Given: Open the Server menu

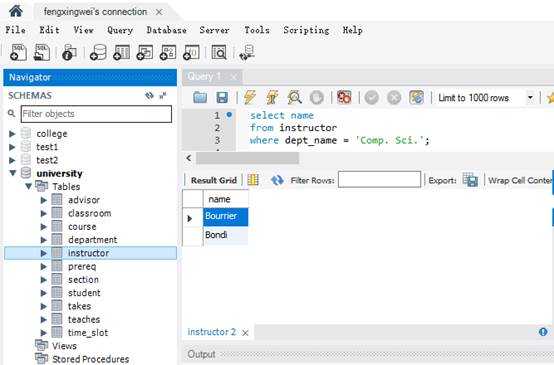Looking at the screenshot, I should click(214, 30).
